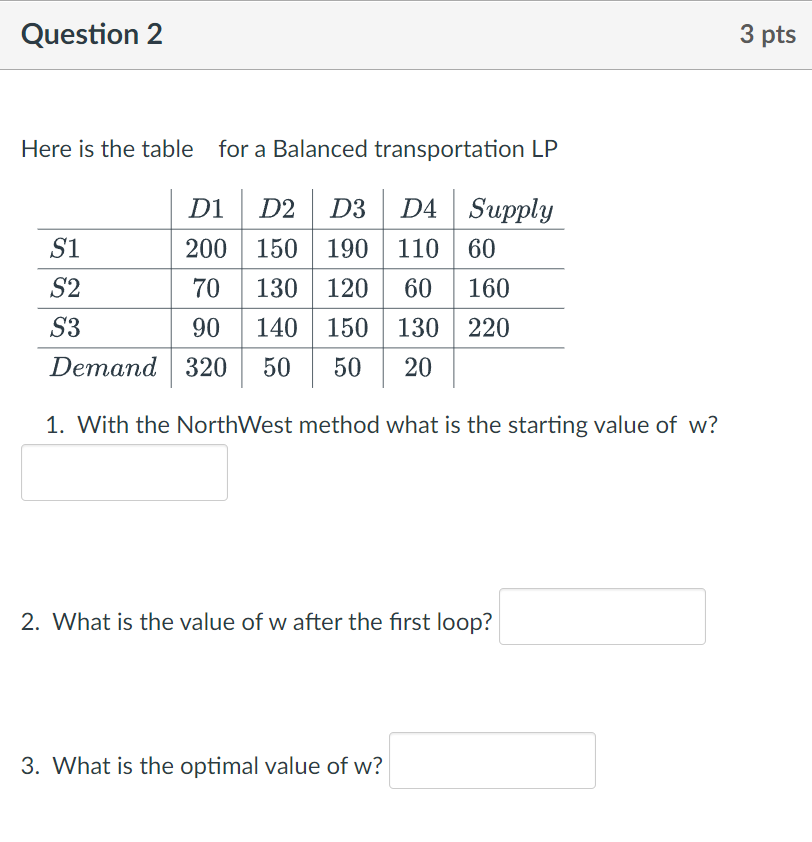Click the answer box after the first loop question

point(601,617)
